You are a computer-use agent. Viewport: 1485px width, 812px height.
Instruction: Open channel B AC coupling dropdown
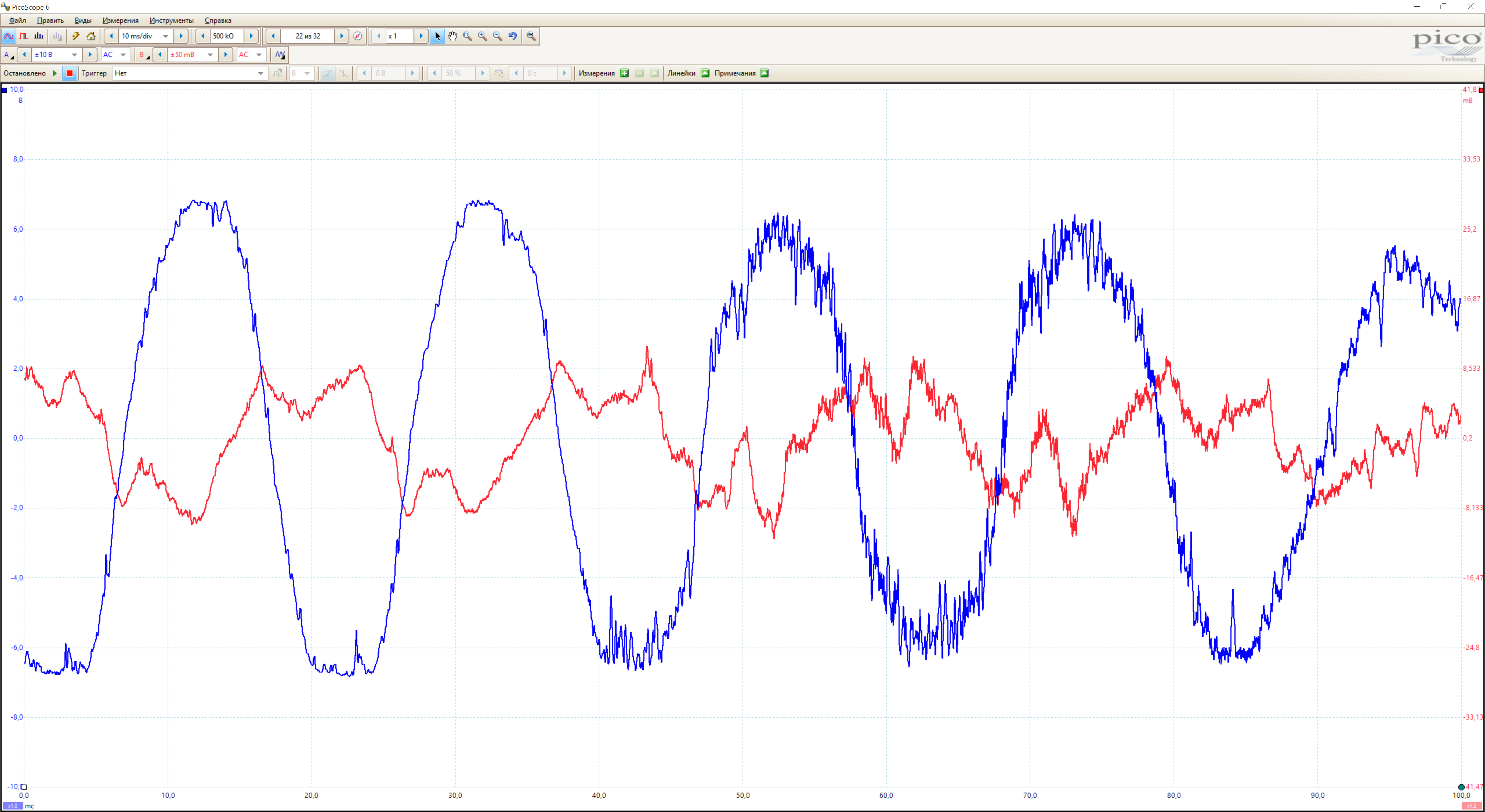coord(259,55)
